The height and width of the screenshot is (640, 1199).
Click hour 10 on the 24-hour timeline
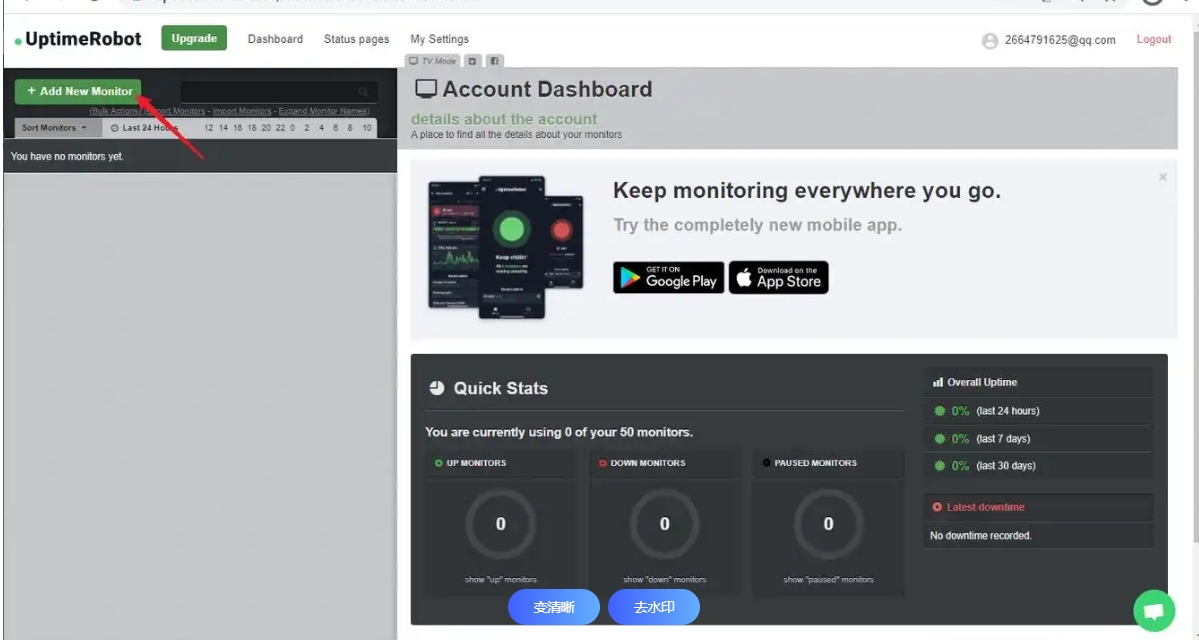tap(367, 128)
